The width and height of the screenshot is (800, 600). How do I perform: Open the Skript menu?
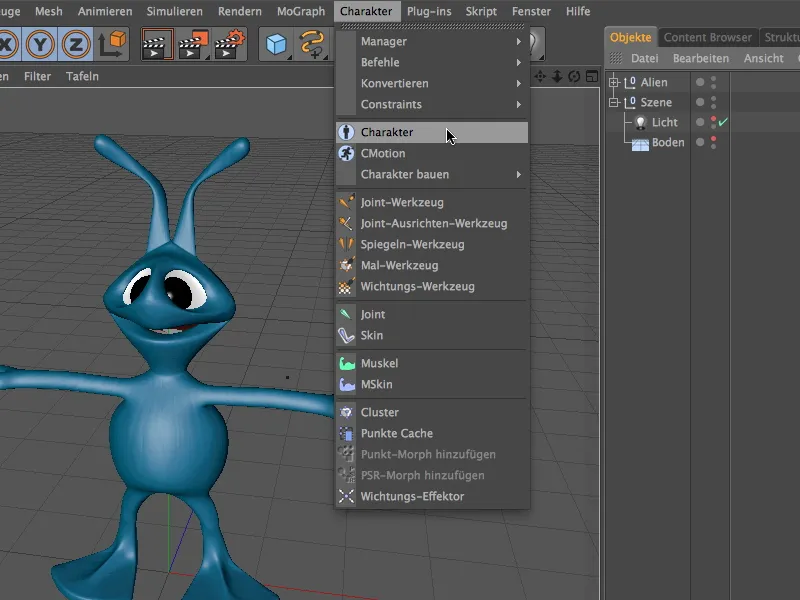(x=481, y=11)
